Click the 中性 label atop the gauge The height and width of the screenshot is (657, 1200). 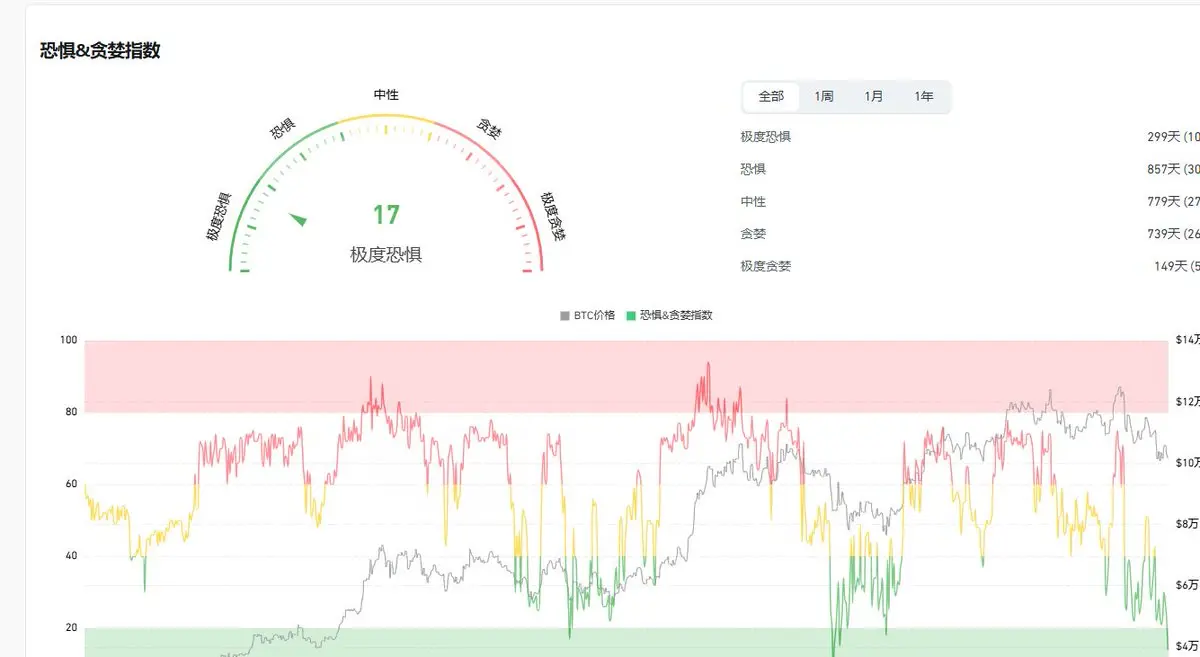tap(386, 95)
